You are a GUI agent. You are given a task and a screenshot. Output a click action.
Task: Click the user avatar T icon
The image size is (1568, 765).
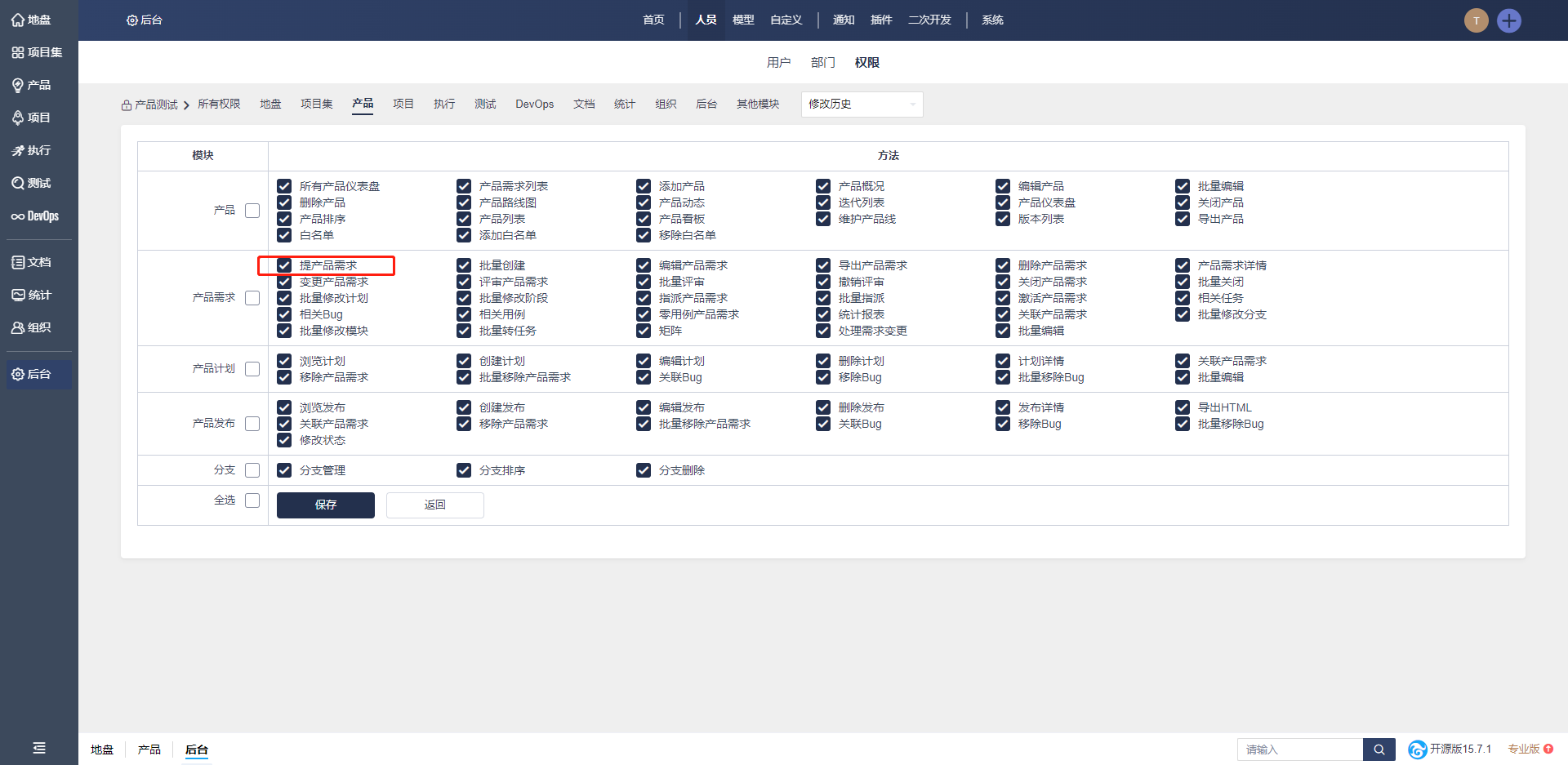pos(1476,20)
